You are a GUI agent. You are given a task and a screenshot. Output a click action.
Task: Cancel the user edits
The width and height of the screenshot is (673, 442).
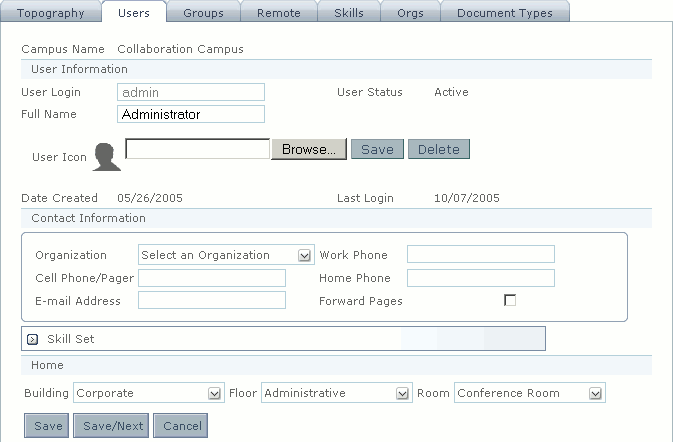tap(180, 426)
